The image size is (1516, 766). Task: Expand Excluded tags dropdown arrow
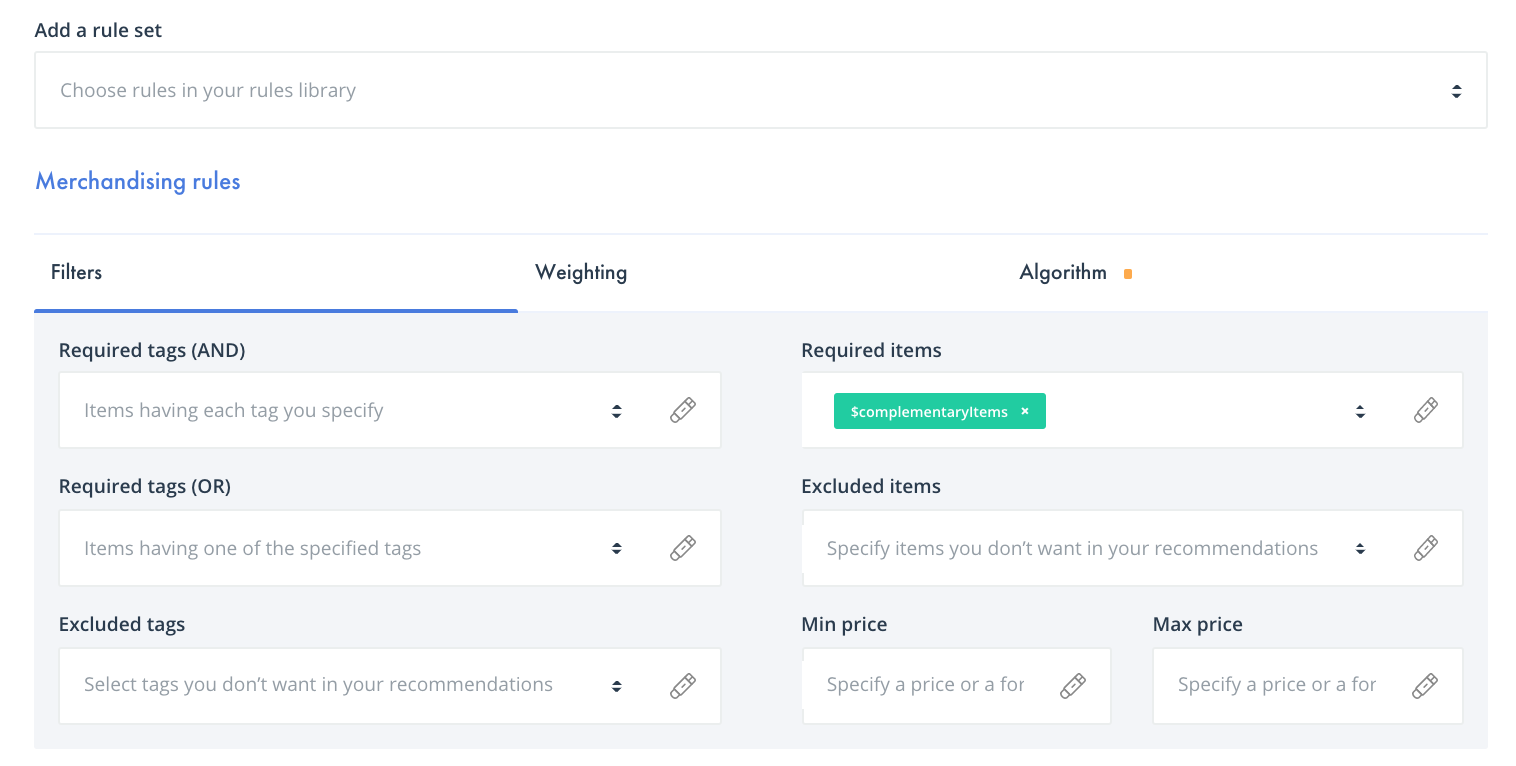(x=617, y=686)
